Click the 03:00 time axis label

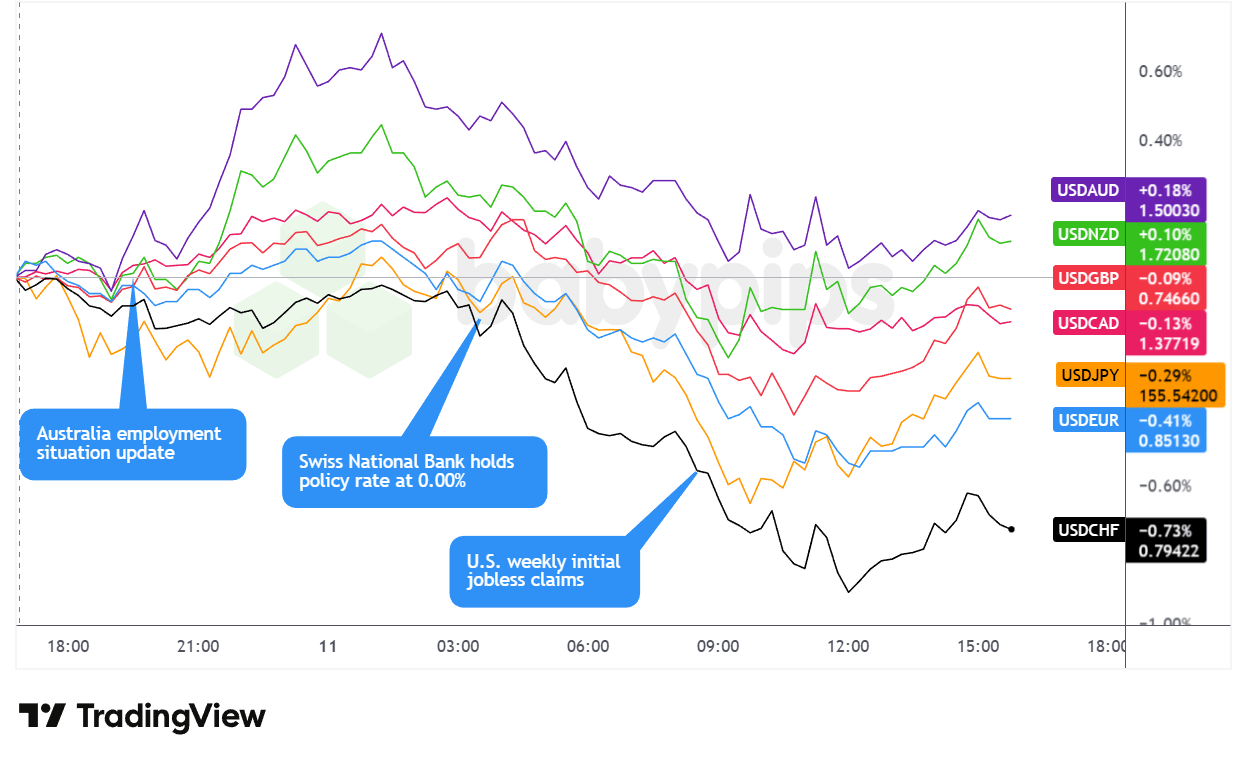(x=458, y=646)
